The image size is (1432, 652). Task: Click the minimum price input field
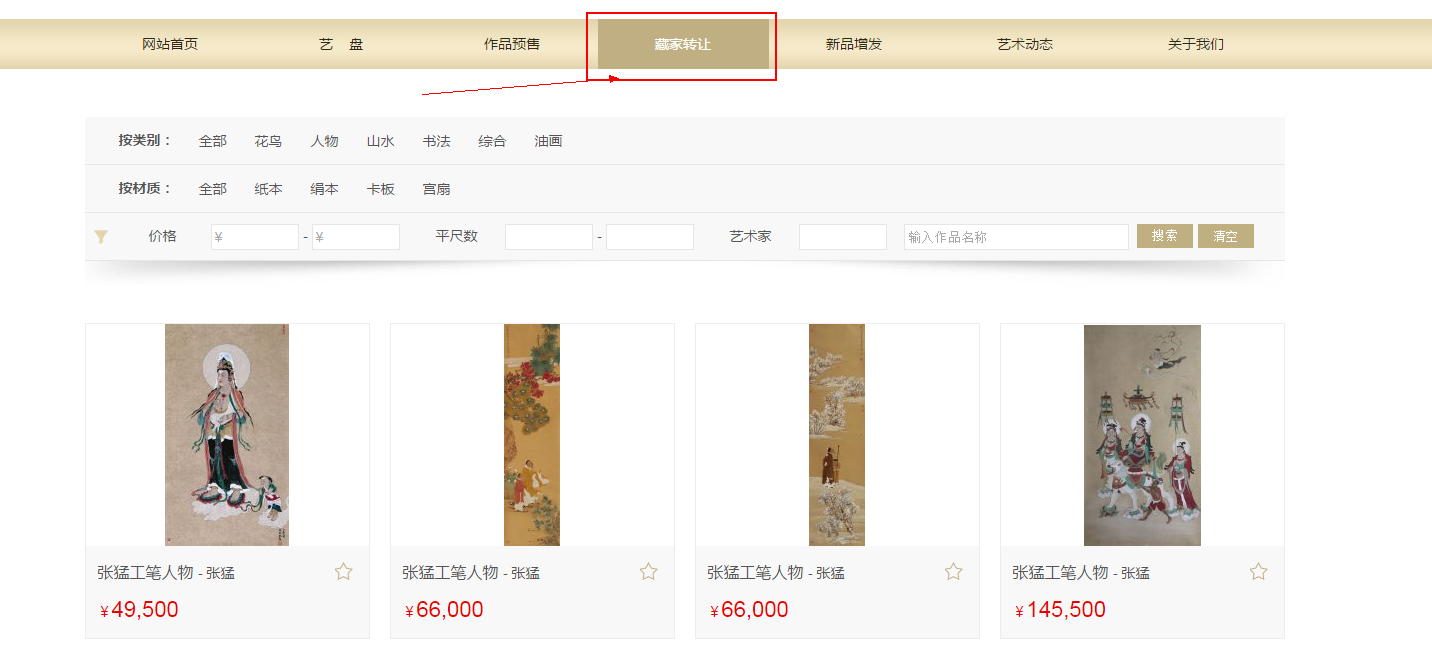(255, 237)
